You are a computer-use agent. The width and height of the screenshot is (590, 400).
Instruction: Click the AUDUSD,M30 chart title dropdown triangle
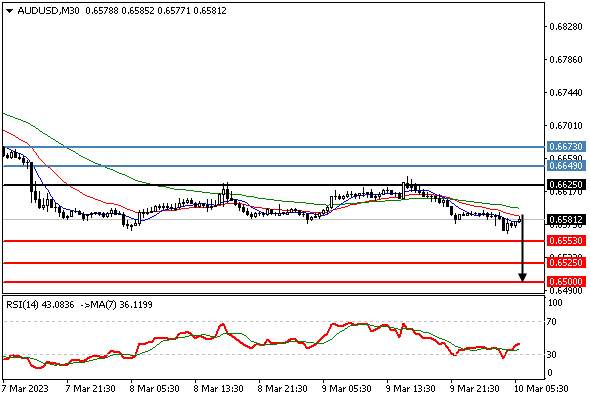click(x=9, y=11)
